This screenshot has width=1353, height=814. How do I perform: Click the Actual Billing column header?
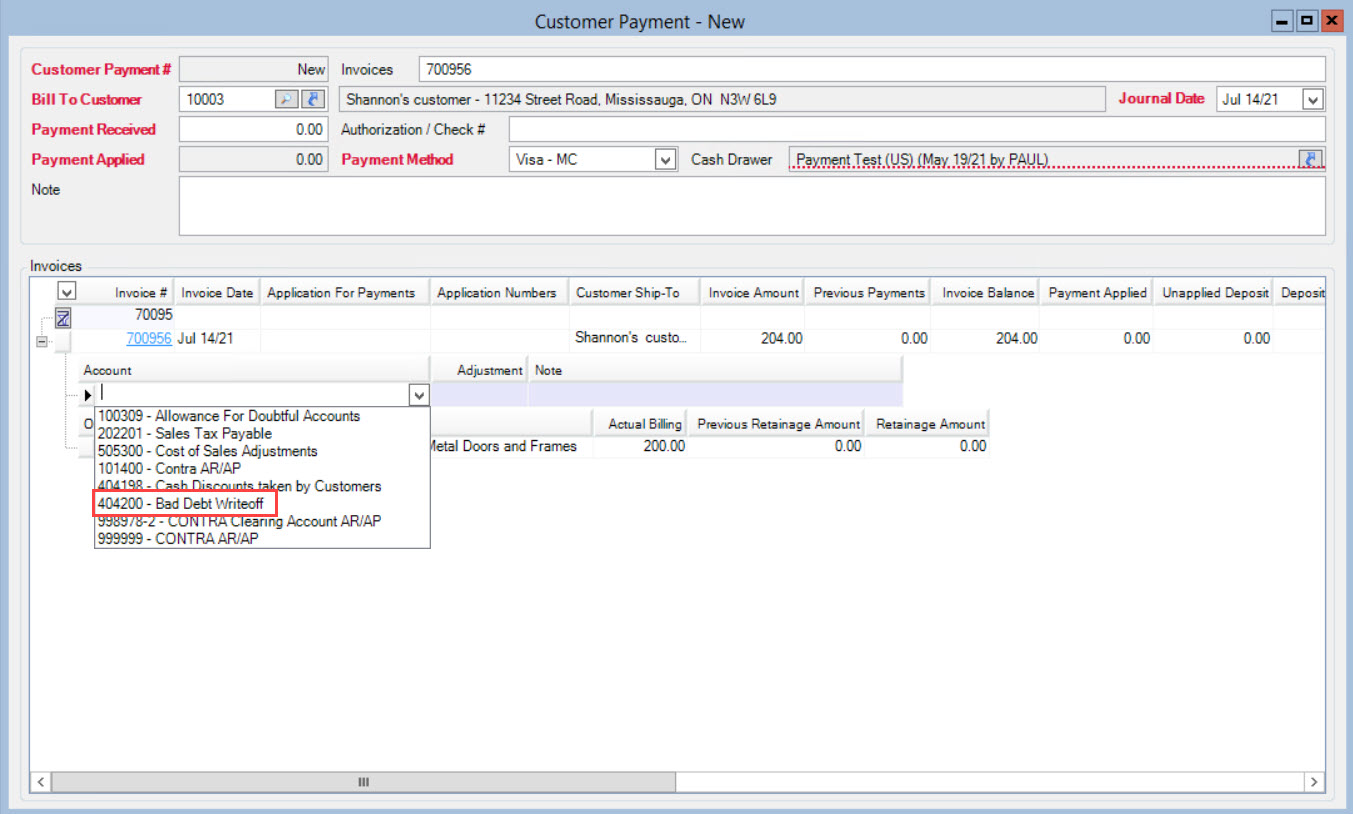point(641,423)
